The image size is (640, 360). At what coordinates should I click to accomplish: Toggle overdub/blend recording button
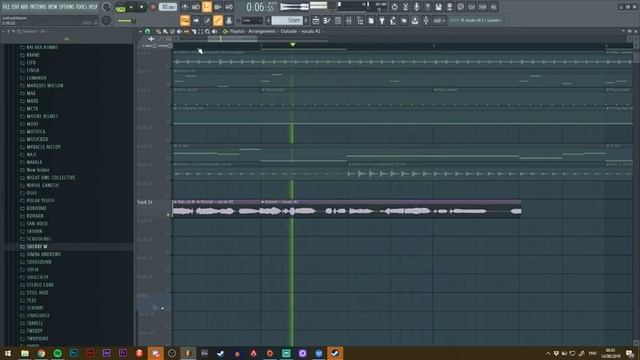click(x=218, y=7)
